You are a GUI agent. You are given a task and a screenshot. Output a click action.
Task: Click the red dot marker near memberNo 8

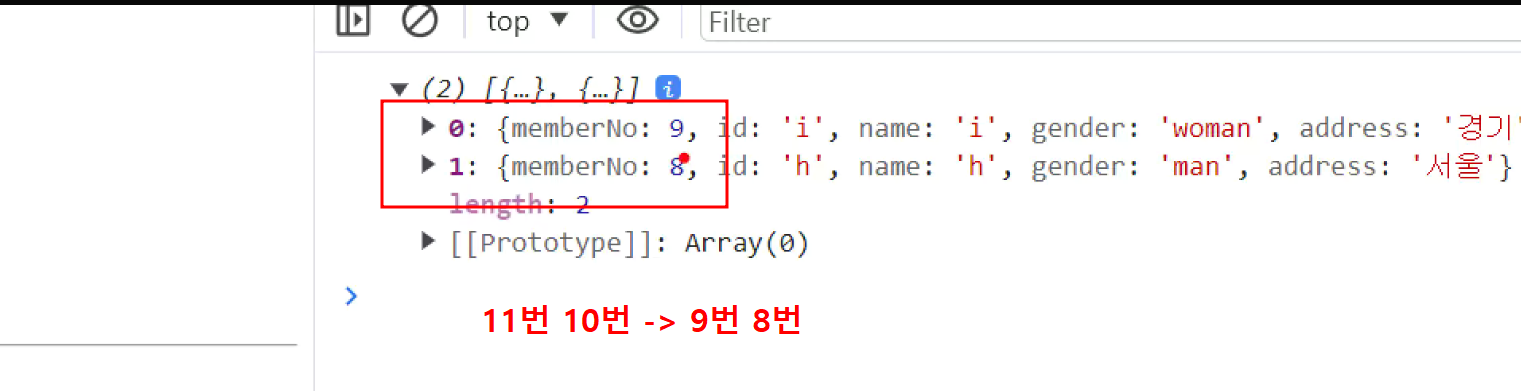(685, 158)
